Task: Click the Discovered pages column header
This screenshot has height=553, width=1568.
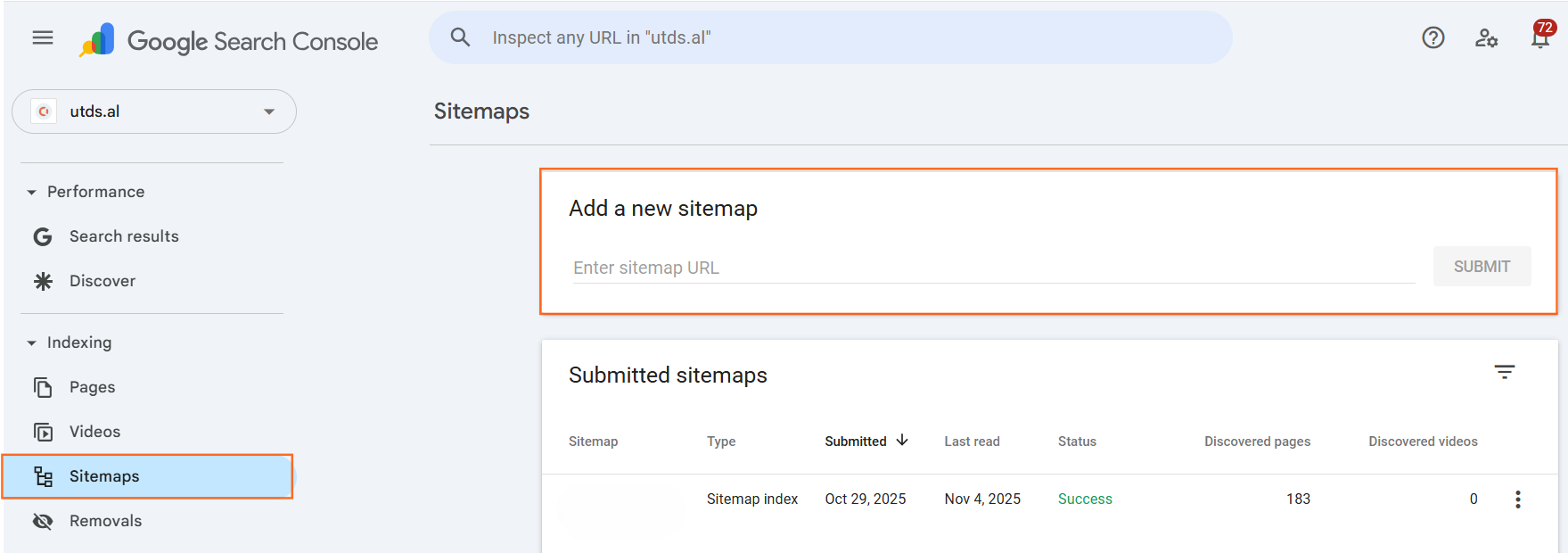Action: [1258, 442]
